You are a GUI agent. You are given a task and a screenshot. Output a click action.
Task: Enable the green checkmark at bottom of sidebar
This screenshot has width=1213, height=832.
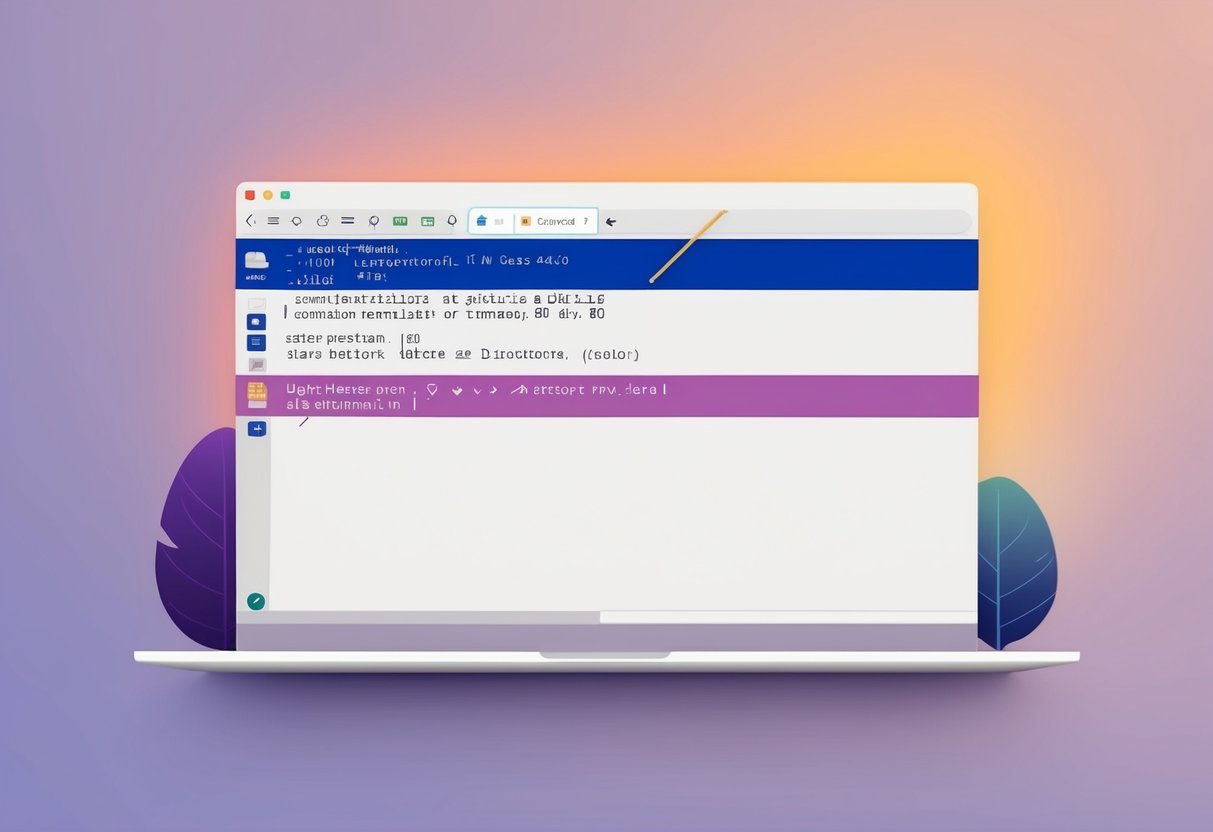[256, 601]
